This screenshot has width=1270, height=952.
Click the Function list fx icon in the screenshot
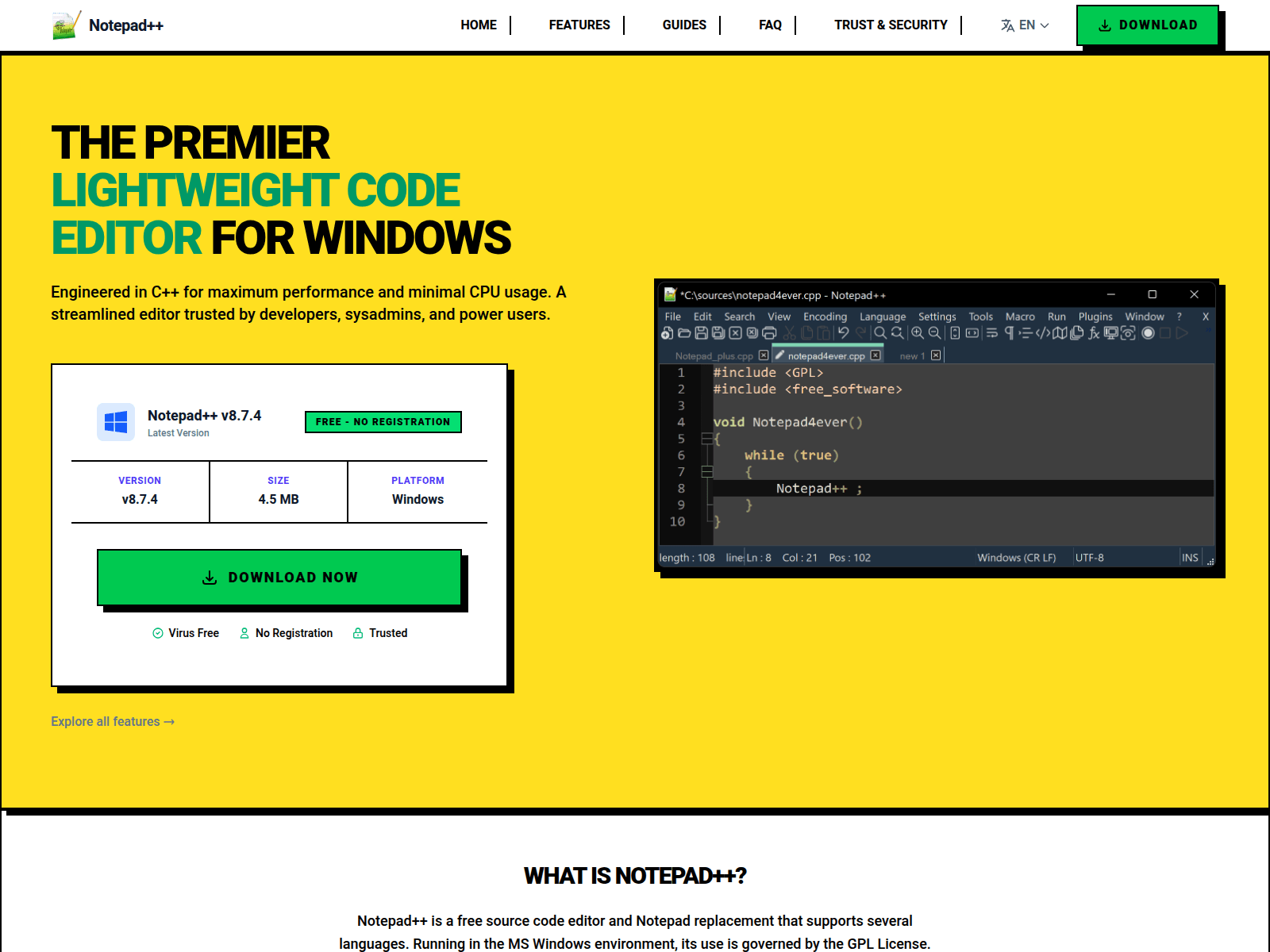pyautogui.click(x=1094, y=333)
